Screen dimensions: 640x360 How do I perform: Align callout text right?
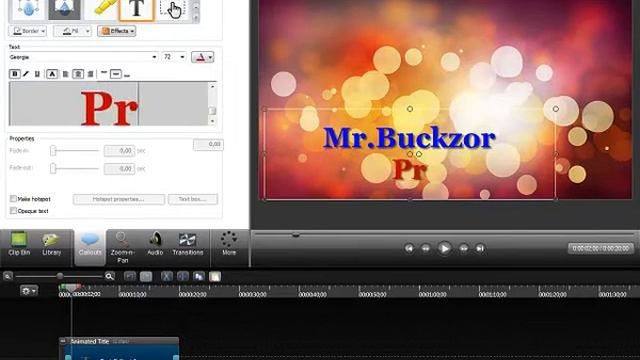coord(91,74)
